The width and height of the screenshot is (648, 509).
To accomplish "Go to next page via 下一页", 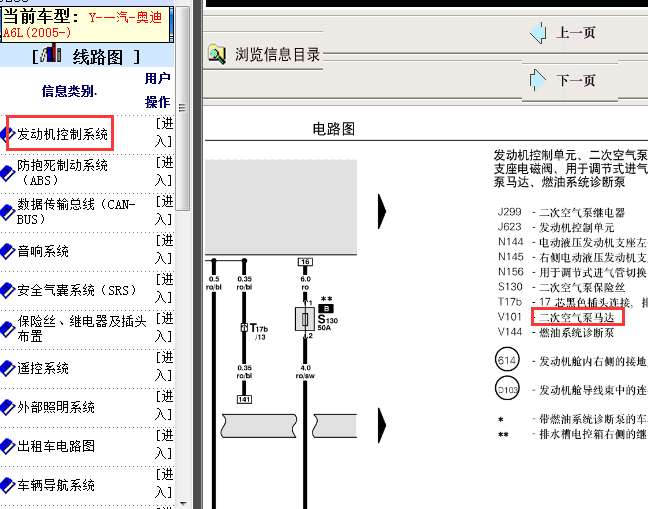I will point(576,80).
